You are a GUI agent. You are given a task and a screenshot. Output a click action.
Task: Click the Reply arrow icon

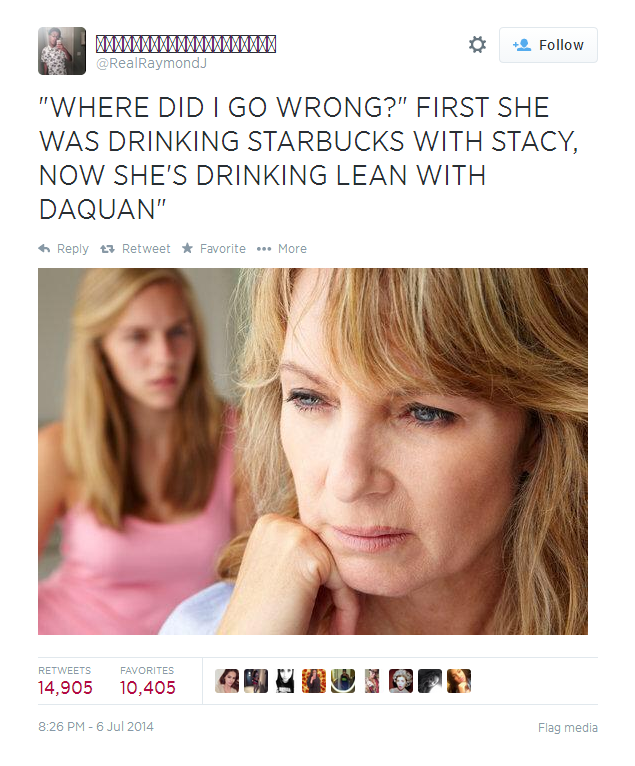[x=44, y=249]
